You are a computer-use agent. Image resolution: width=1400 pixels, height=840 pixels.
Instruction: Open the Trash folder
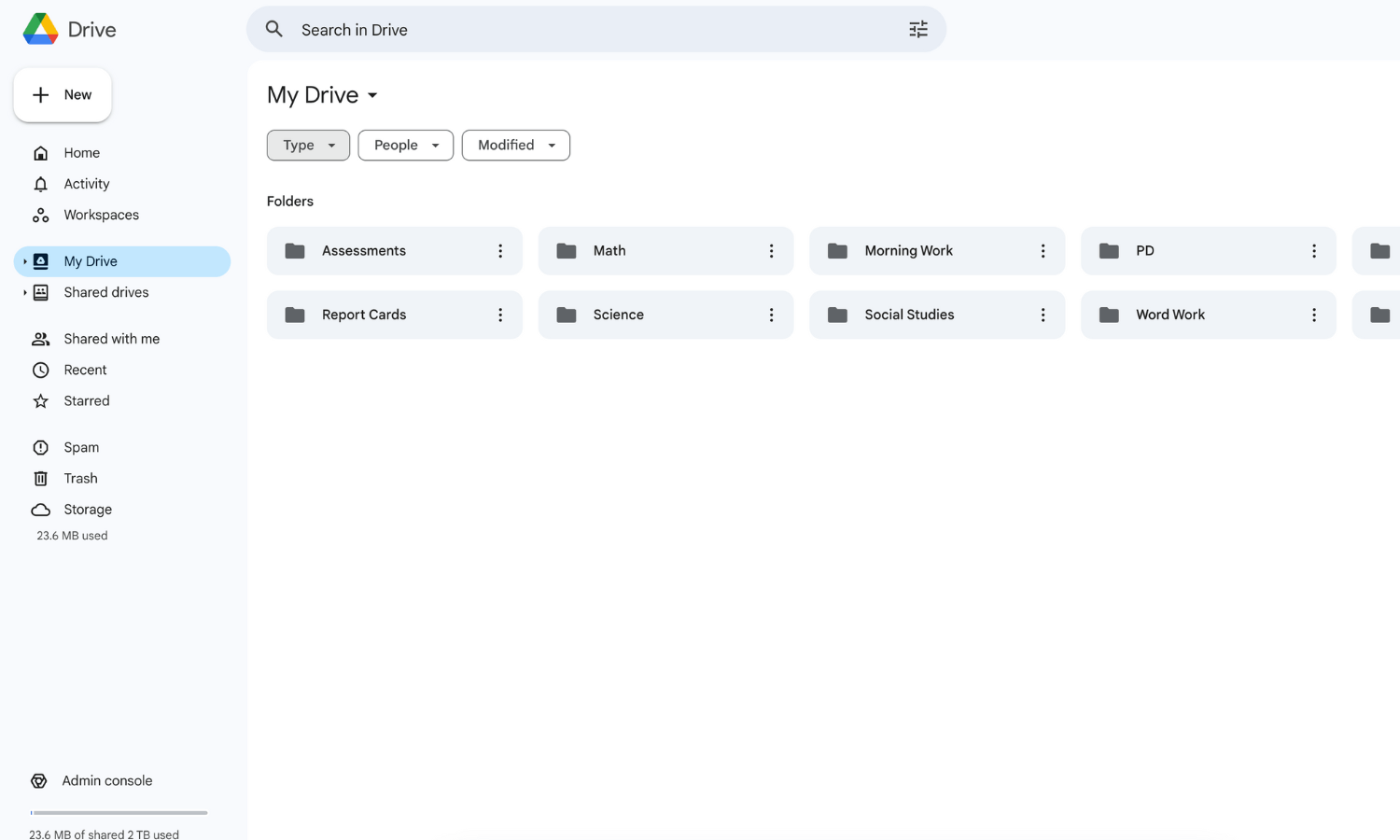coord(80,478)
